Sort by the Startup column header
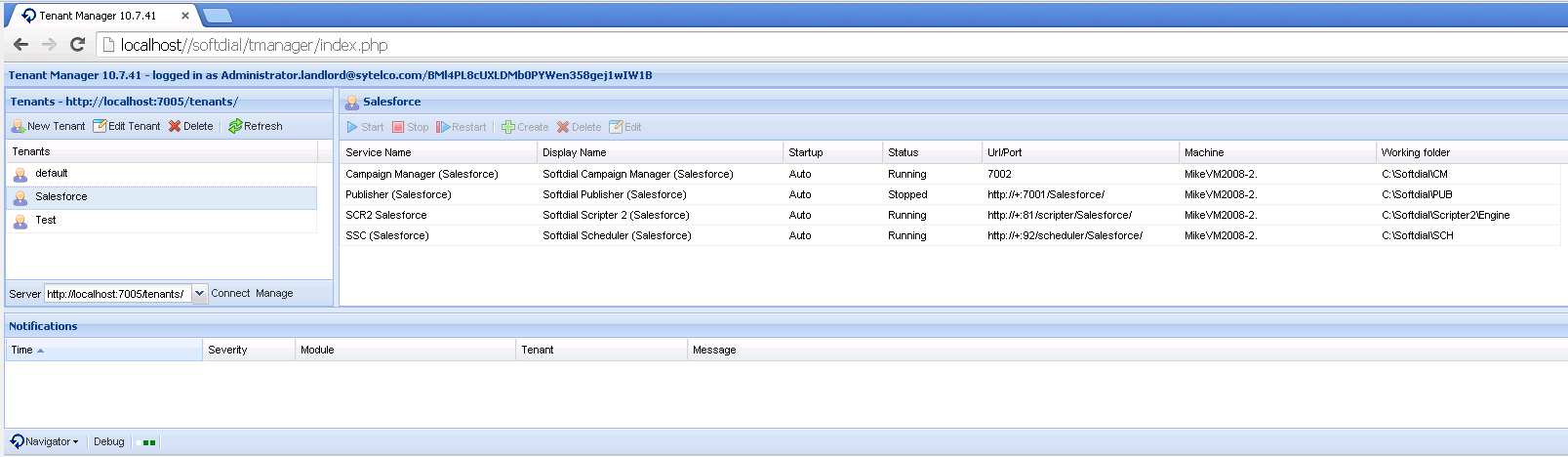This screenshot has width=1568, height=457. [833, 152]
